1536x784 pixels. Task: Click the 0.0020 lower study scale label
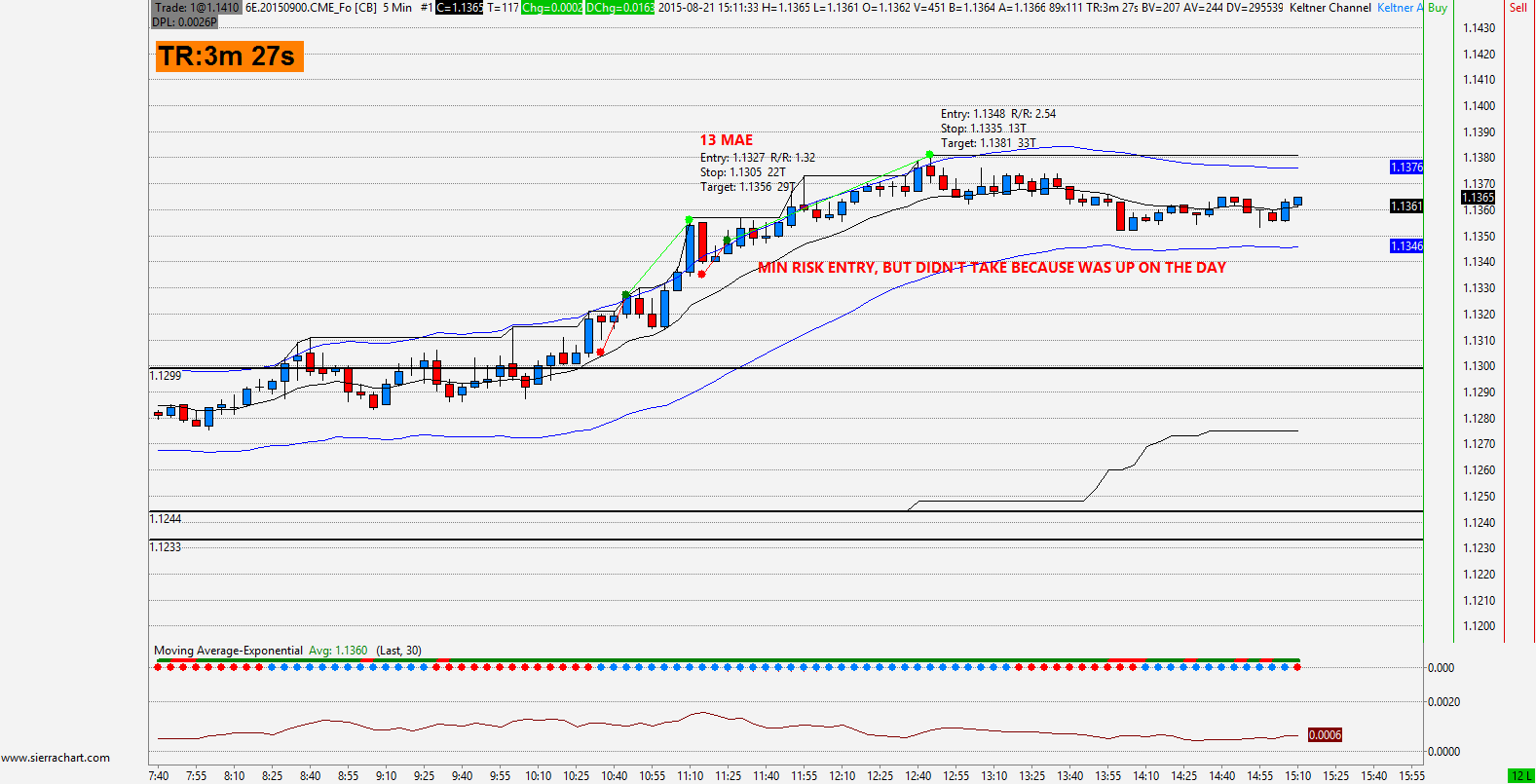[x=1443, y=702]
